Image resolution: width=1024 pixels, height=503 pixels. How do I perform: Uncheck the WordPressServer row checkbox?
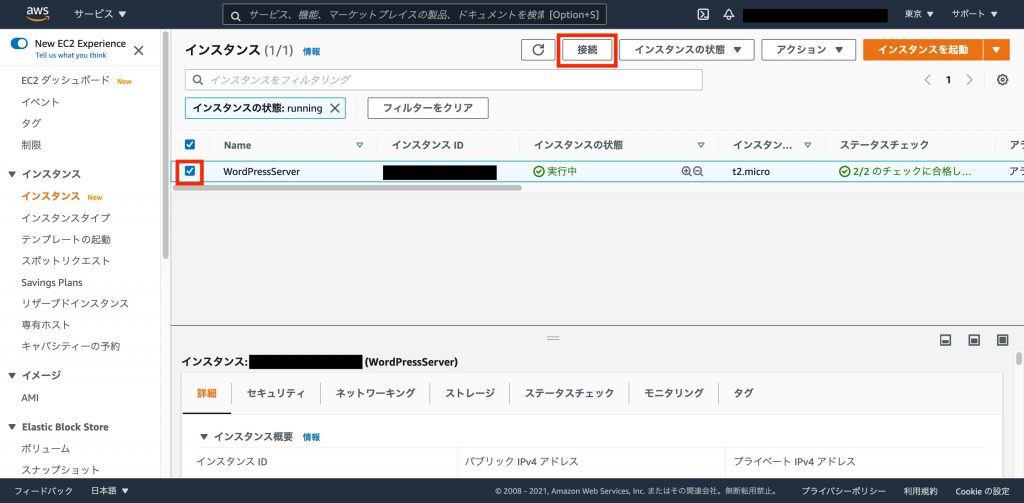click(190, 171)
